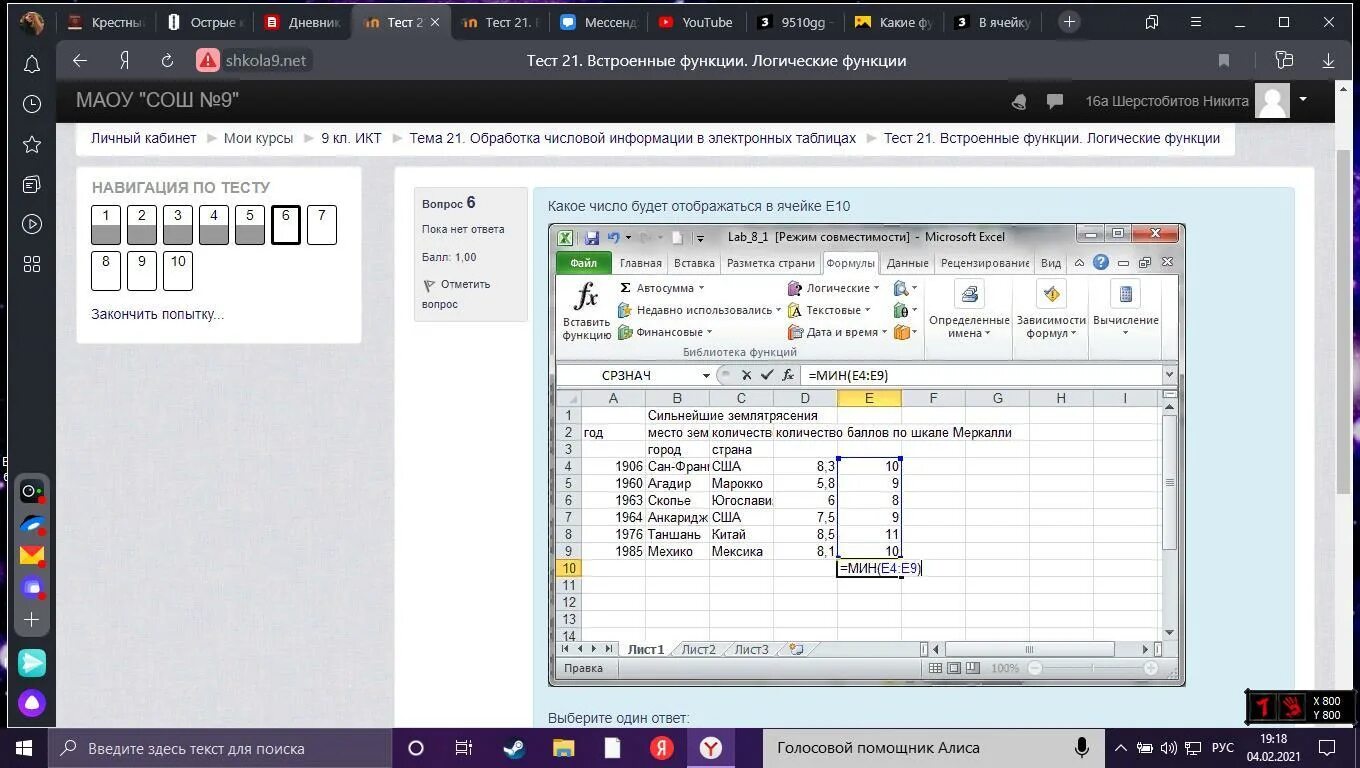Image resolution: width=1360 pixels, height=768 pixels.
Task: Open '9 кл. ИКТ' breadcrumb link
Action: click(351, 138)
